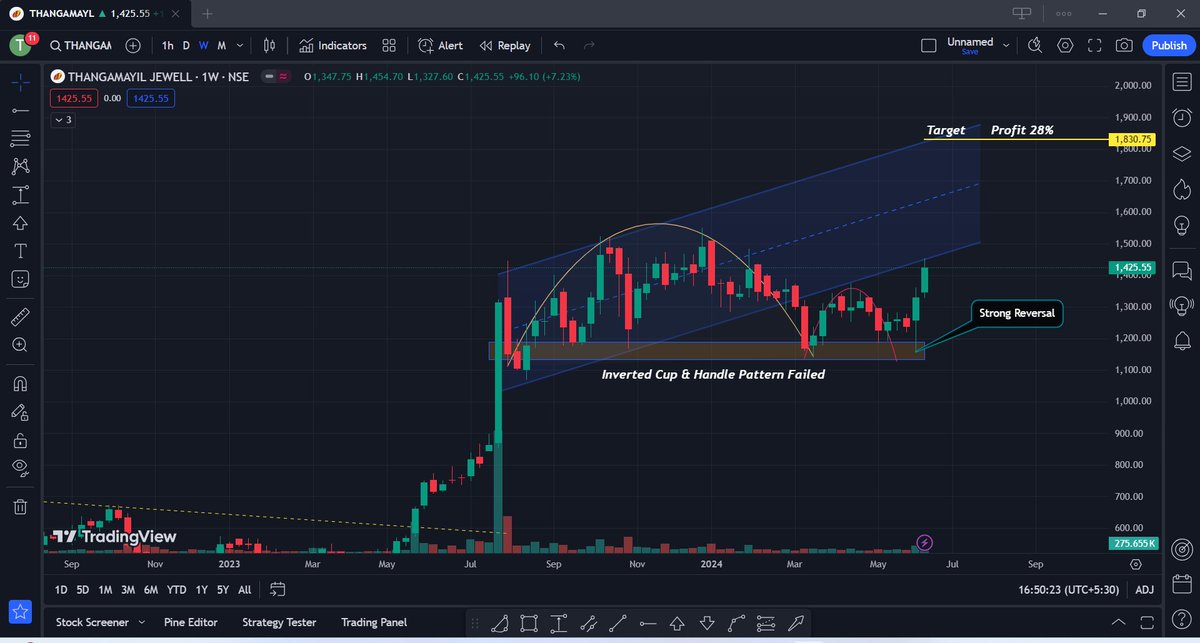Open the patterns drawing tools
Image resolution: width=1200 pixels, height=643 pixels.
pos(20,166)
